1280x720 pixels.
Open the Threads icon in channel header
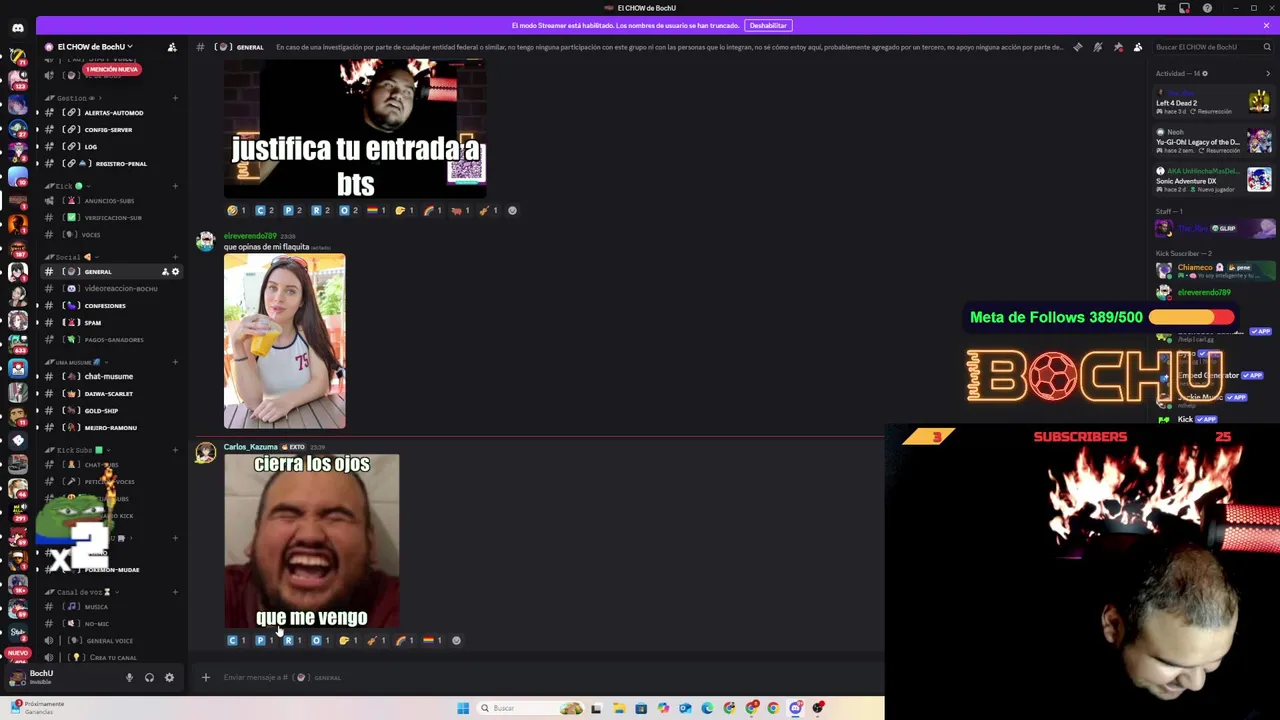point(1077,47)
